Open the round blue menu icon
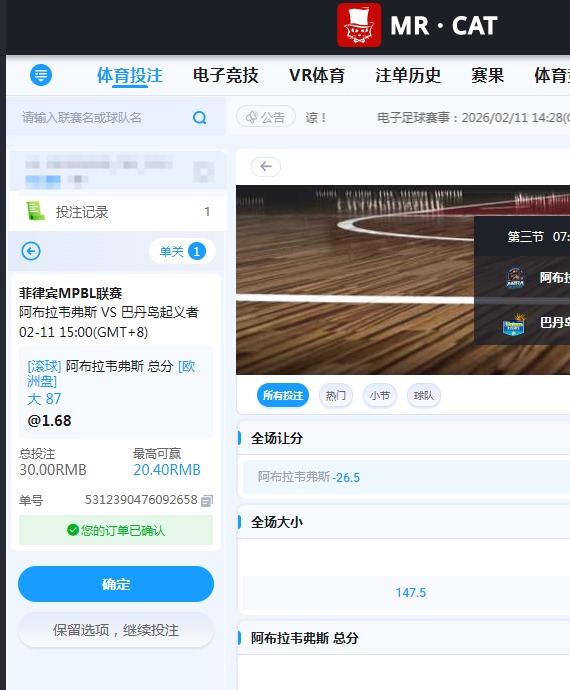 (x=41, y=75)
